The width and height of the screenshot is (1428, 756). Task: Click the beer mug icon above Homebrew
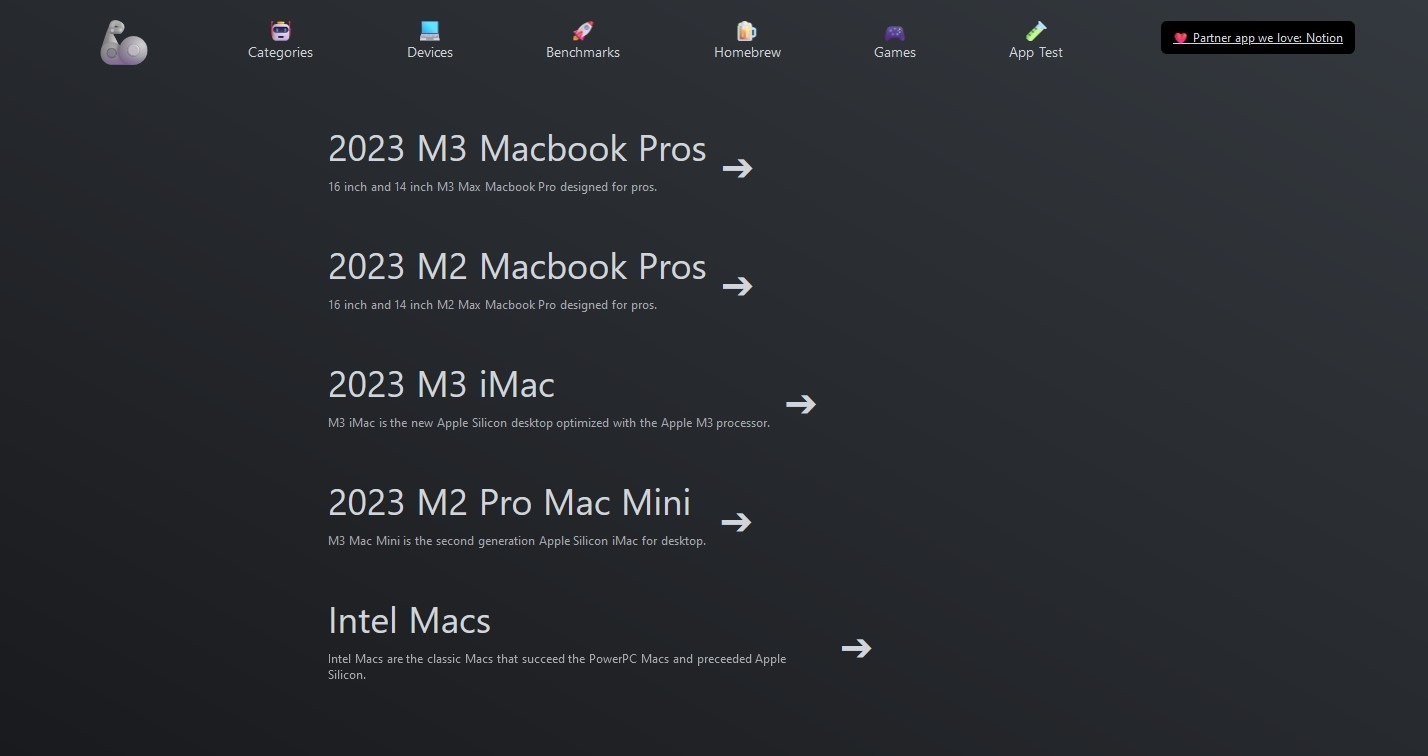[747, 31]
